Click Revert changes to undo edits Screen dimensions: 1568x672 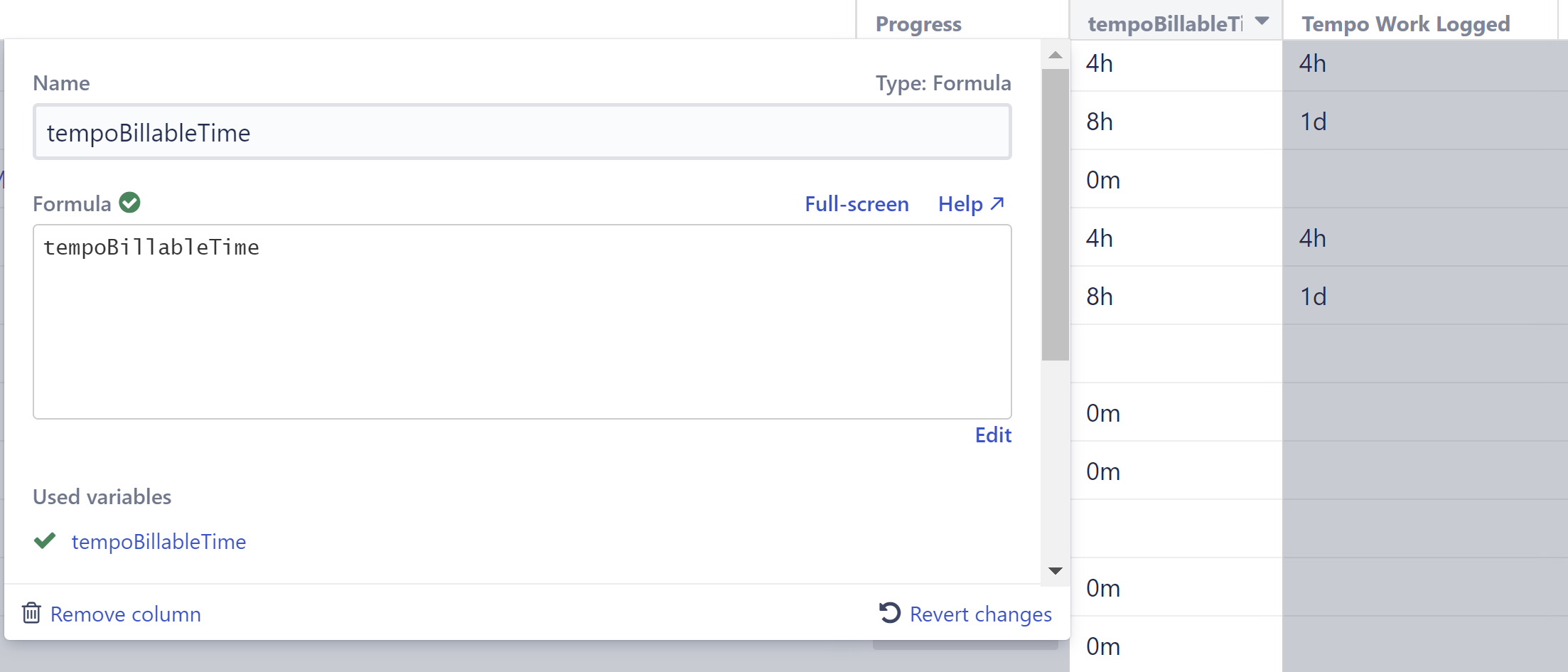point(981,614)
